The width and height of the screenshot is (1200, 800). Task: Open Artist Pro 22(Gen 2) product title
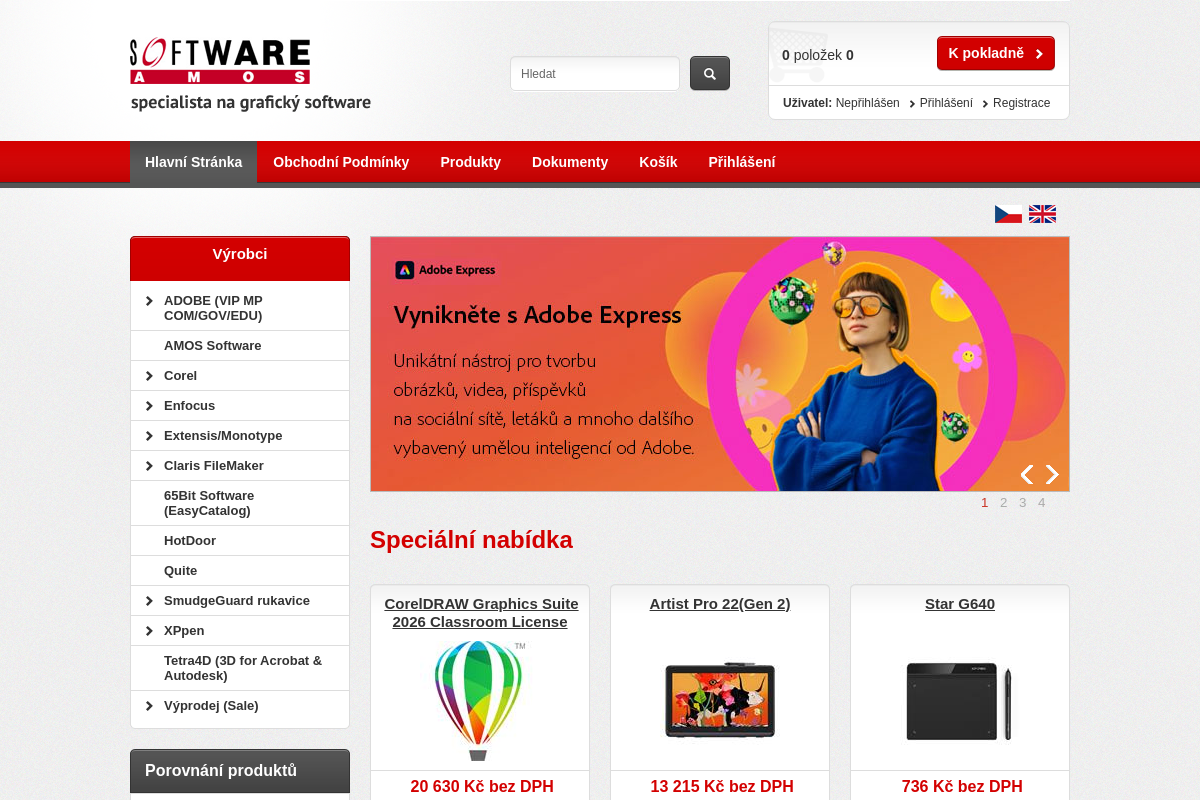click(x=720, y=604)
